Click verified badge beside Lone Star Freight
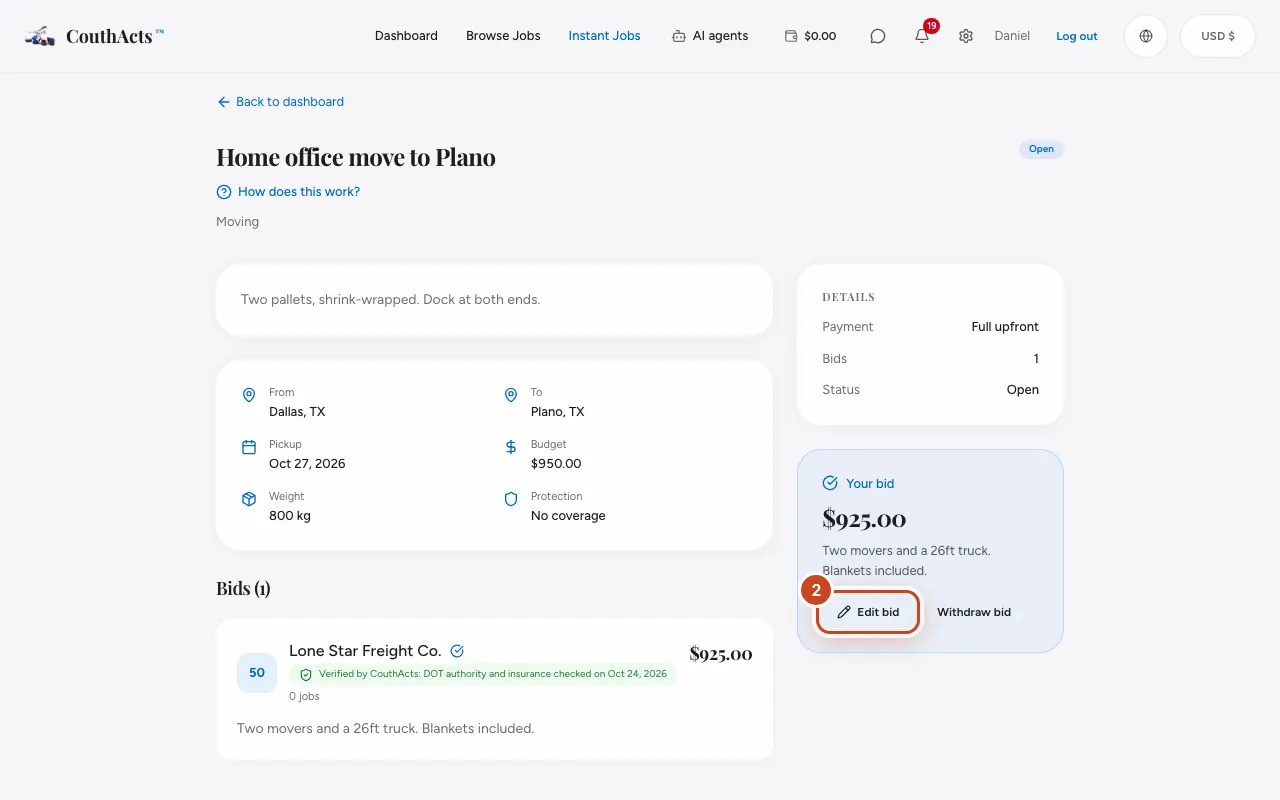 coord(457,651)
